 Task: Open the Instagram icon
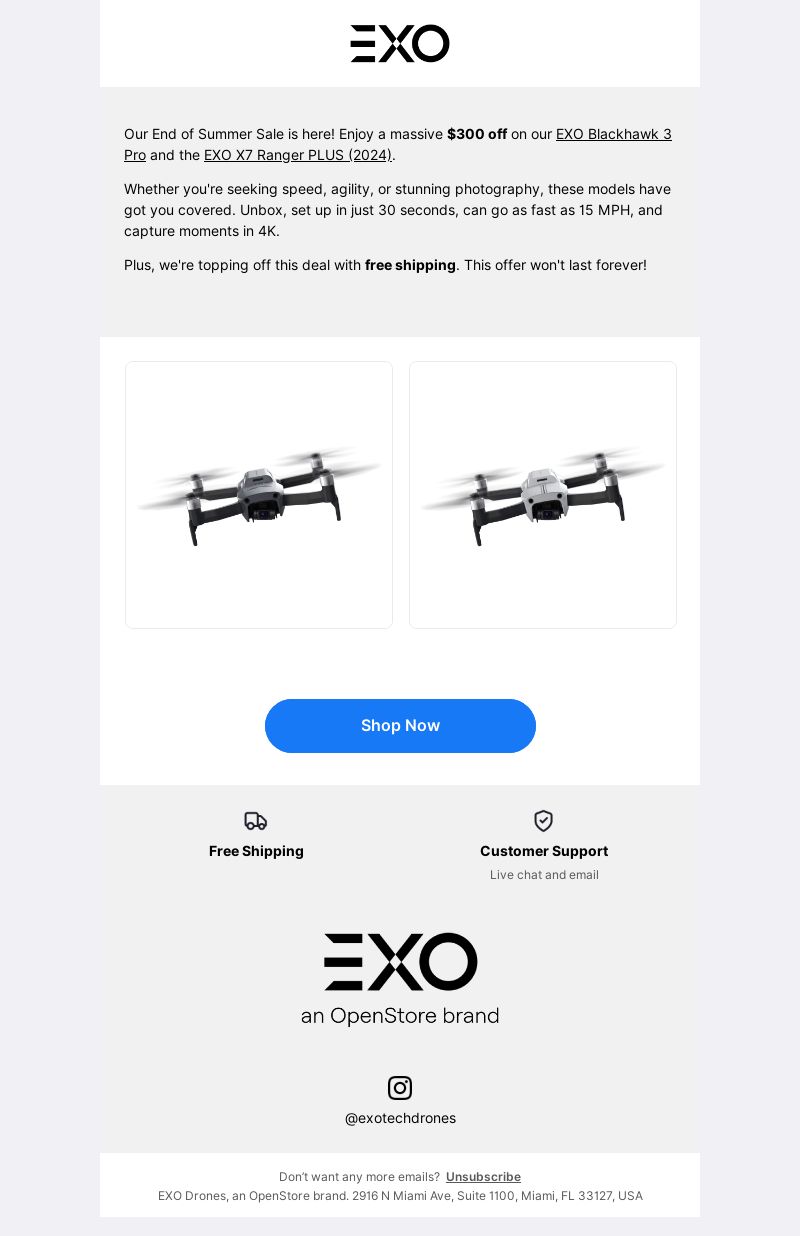(x=400, y=1088)
